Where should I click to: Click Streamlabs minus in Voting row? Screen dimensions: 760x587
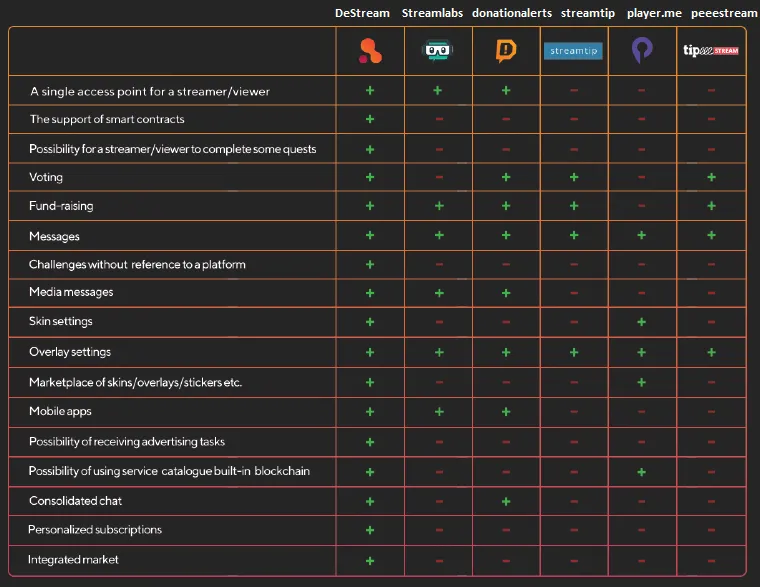pyautogui.click(x=439, y=177)
